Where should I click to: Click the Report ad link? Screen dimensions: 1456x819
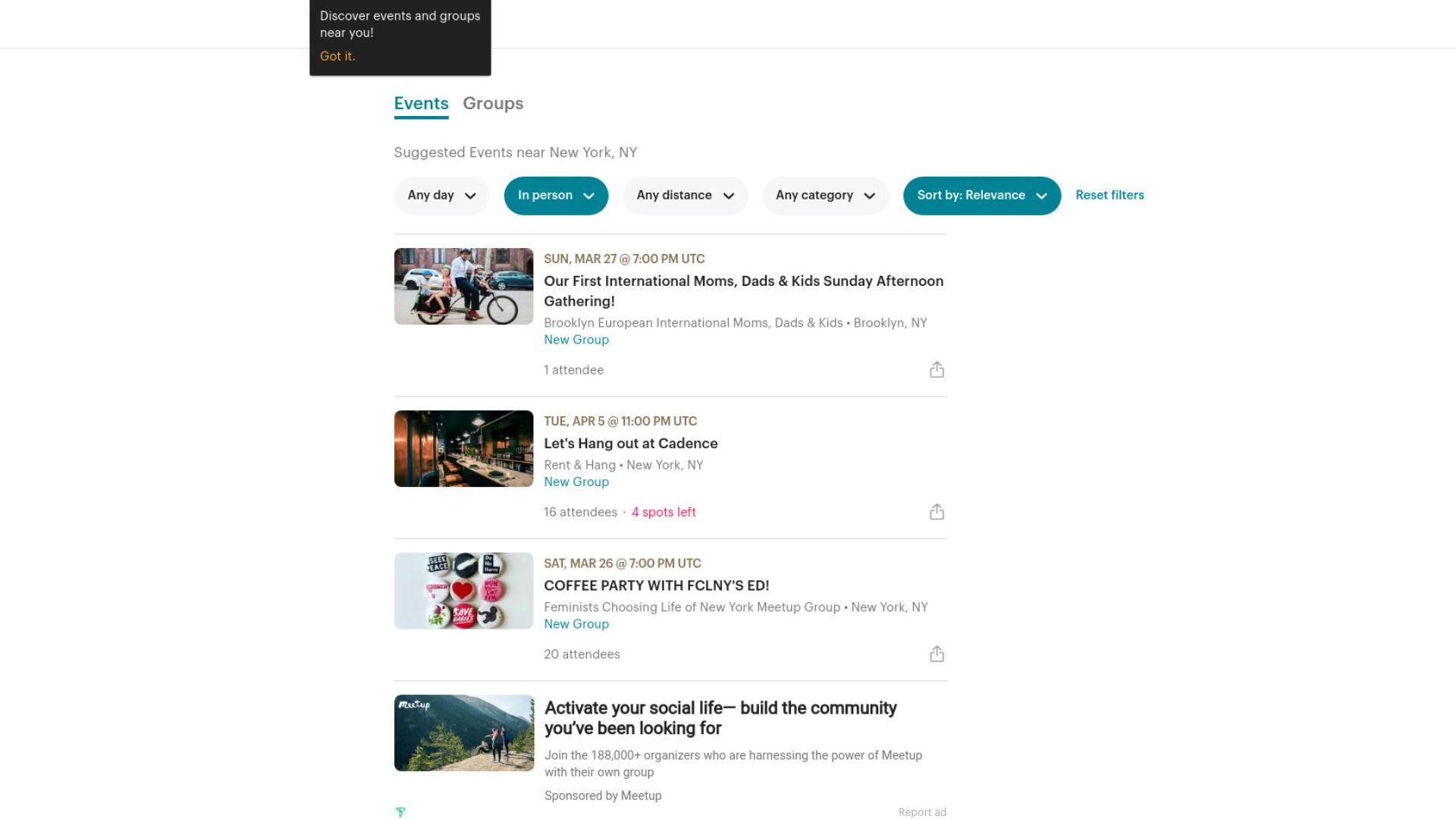[x=922, y=812]
